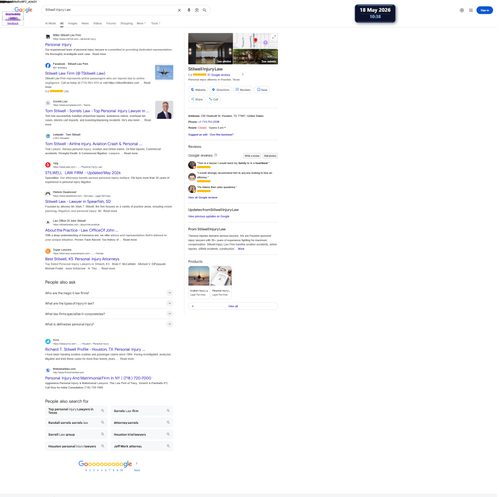Click the Save button in the knowledge panel
Viewport: 500px width, 497px height.
click(263, 90)
